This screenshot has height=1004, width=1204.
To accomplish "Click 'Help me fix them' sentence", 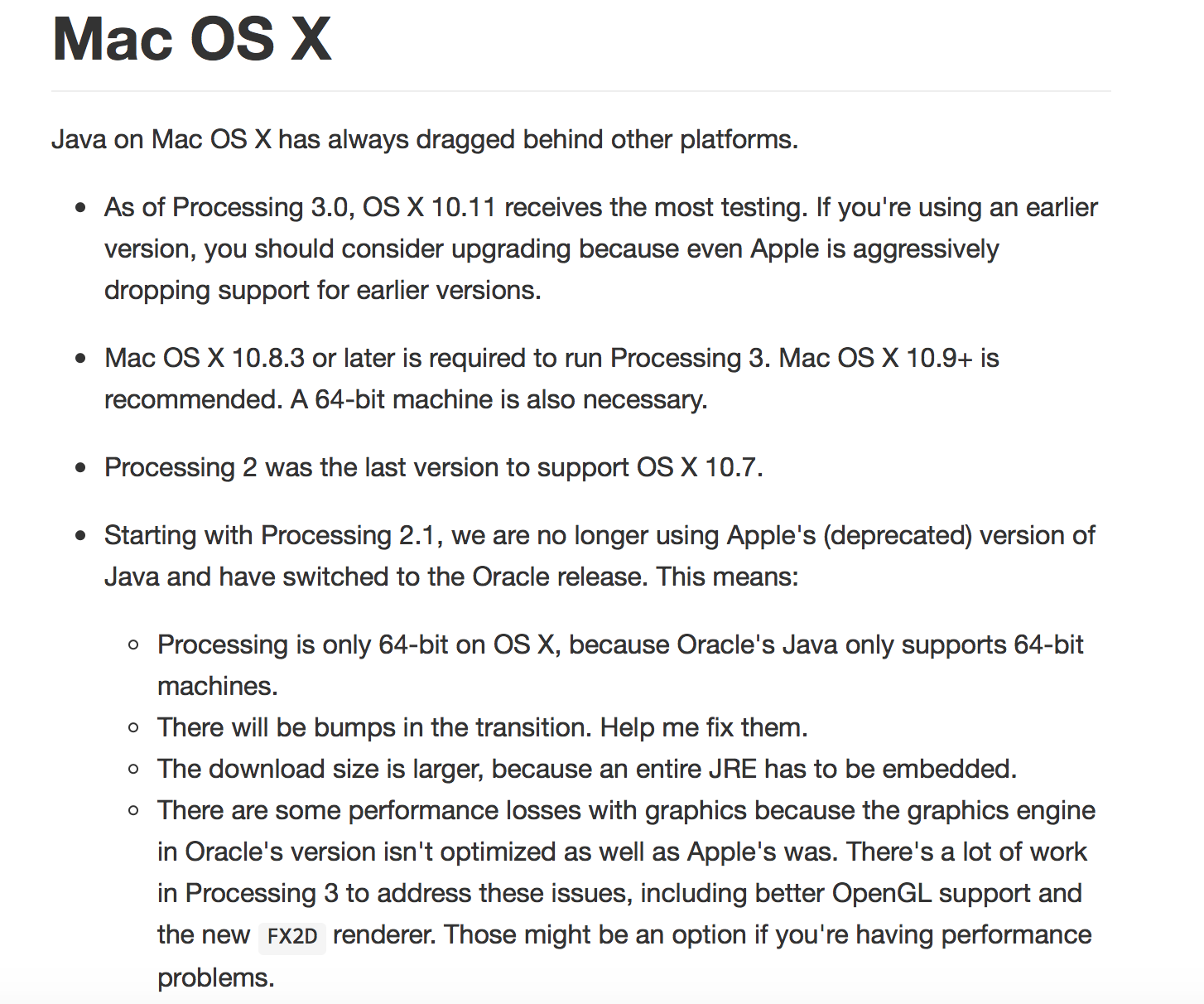I will click(703, 727).
